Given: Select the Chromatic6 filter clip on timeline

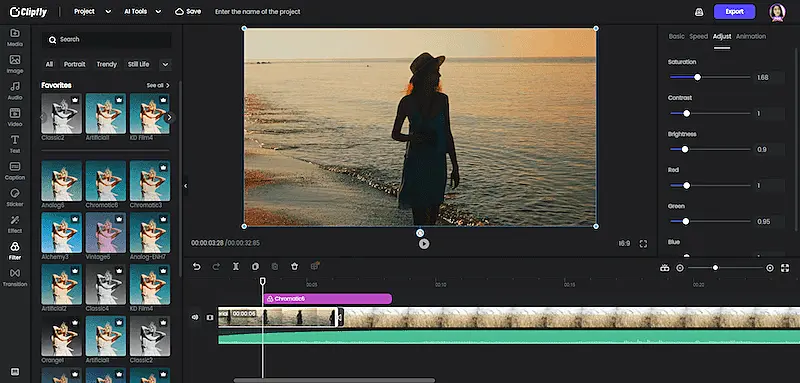Looking at the screenshot, I should tap(328, 299).
